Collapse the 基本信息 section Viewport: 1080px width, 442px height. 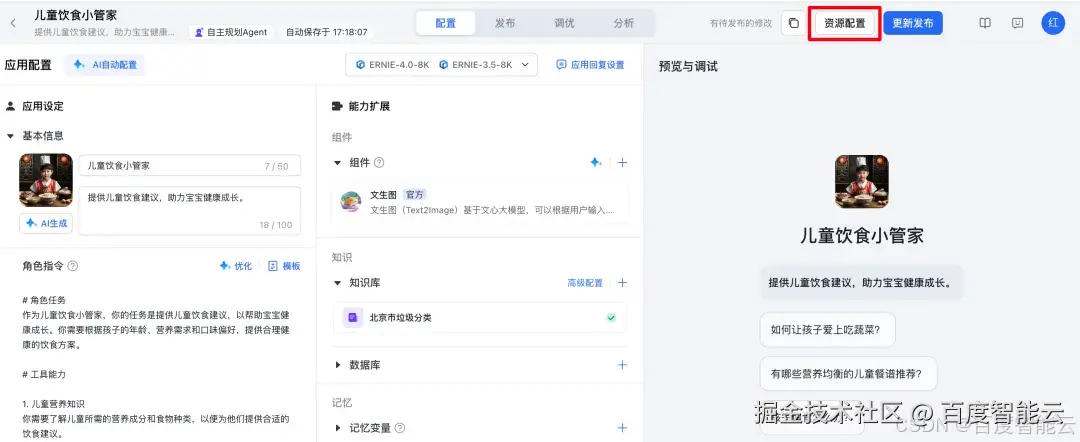(x=10, y=136)
